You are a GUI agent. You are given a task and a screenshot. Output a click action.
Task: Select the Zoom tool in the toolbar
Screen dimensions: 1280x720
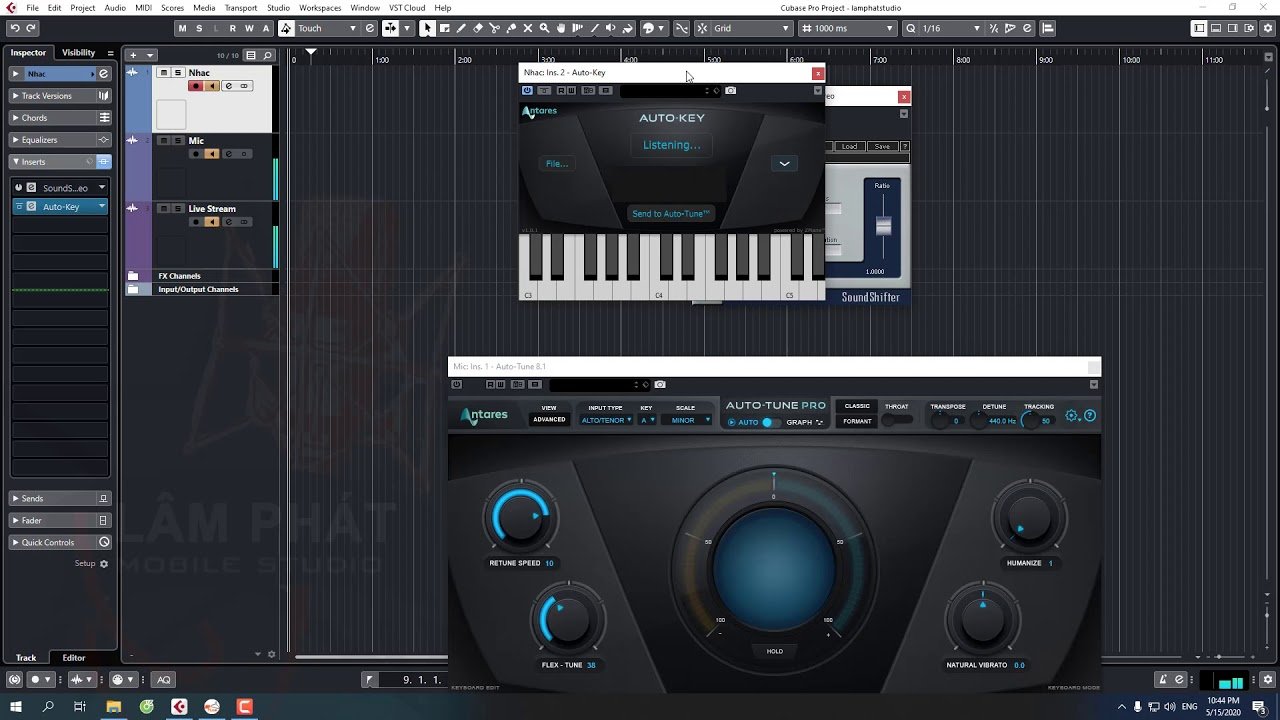[546, 28]
